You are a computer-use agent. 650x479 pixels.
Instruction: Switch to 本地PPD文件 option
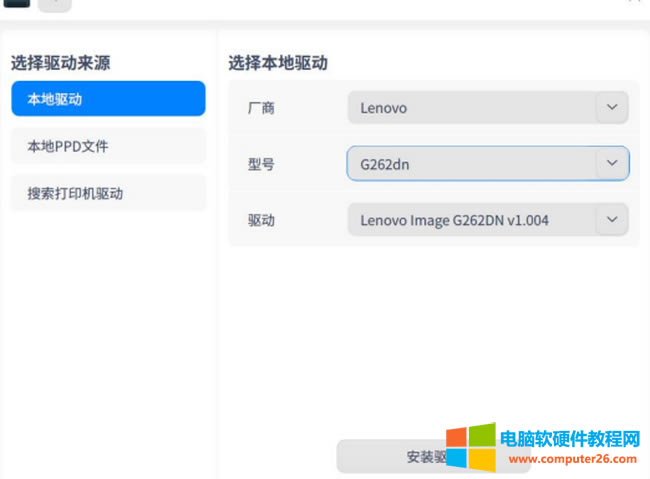(108, 146)
